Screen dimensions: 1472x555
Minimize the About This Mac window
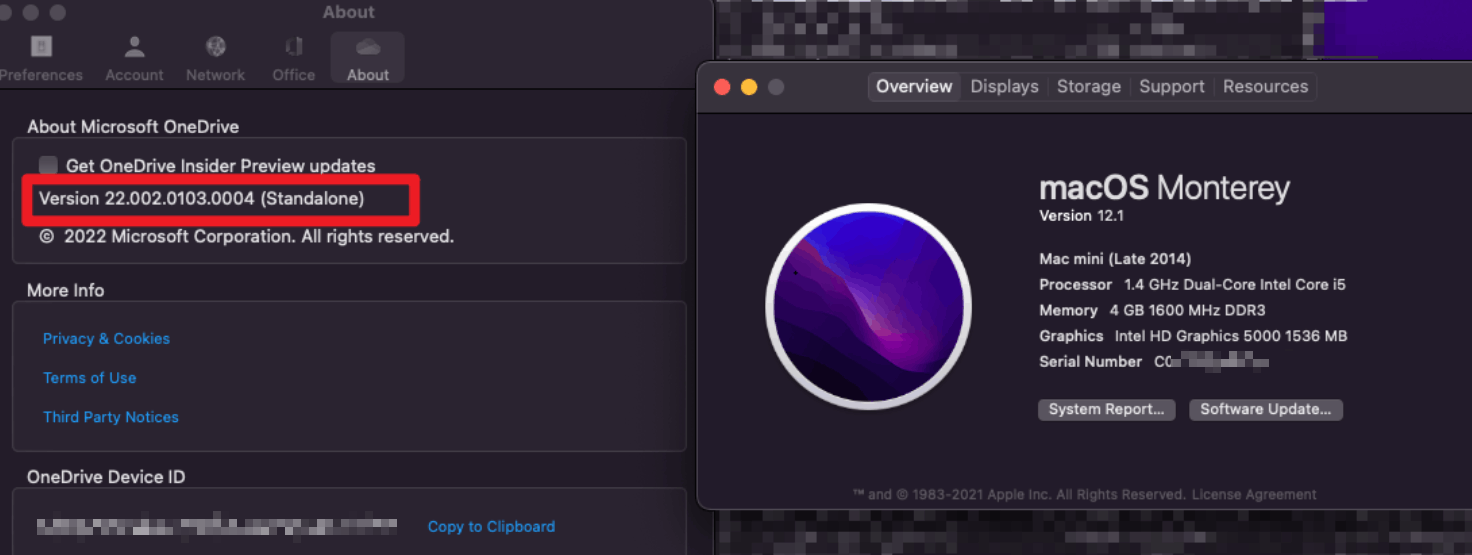pos(749,87)
